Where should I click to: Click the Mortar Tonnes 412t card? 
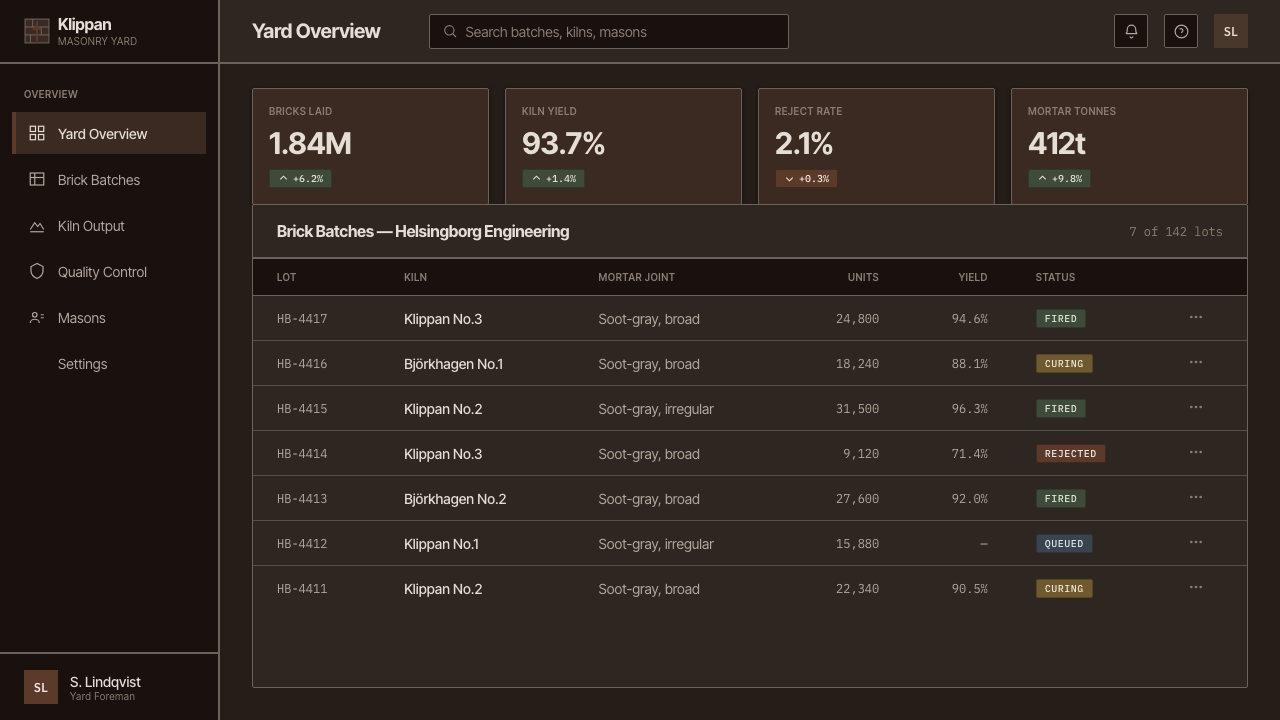tap(1129, 146)
